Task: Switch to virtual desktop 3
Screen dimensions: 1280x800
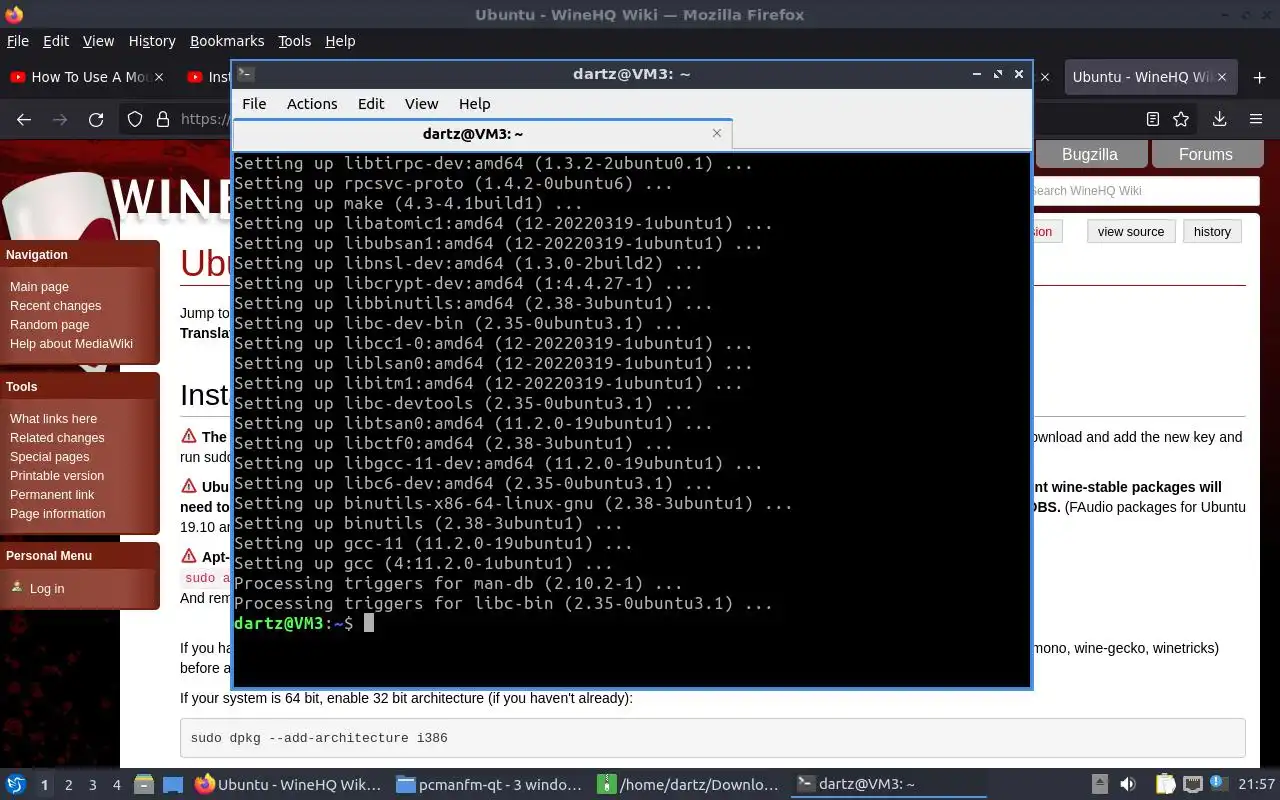Action: point(93,785)
